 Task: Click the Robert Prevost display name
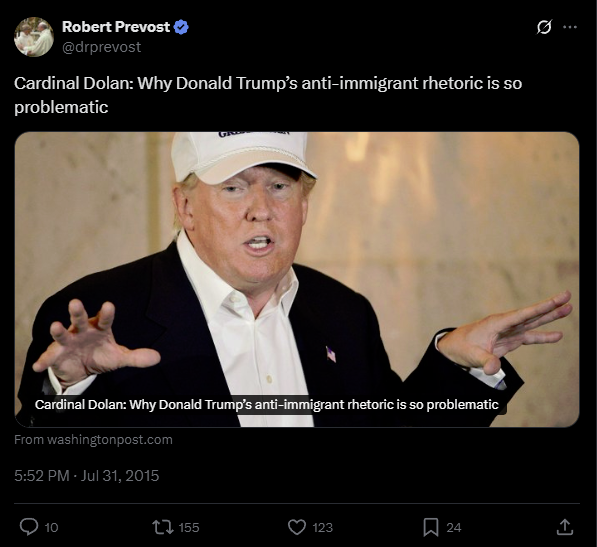click(116, 27)
